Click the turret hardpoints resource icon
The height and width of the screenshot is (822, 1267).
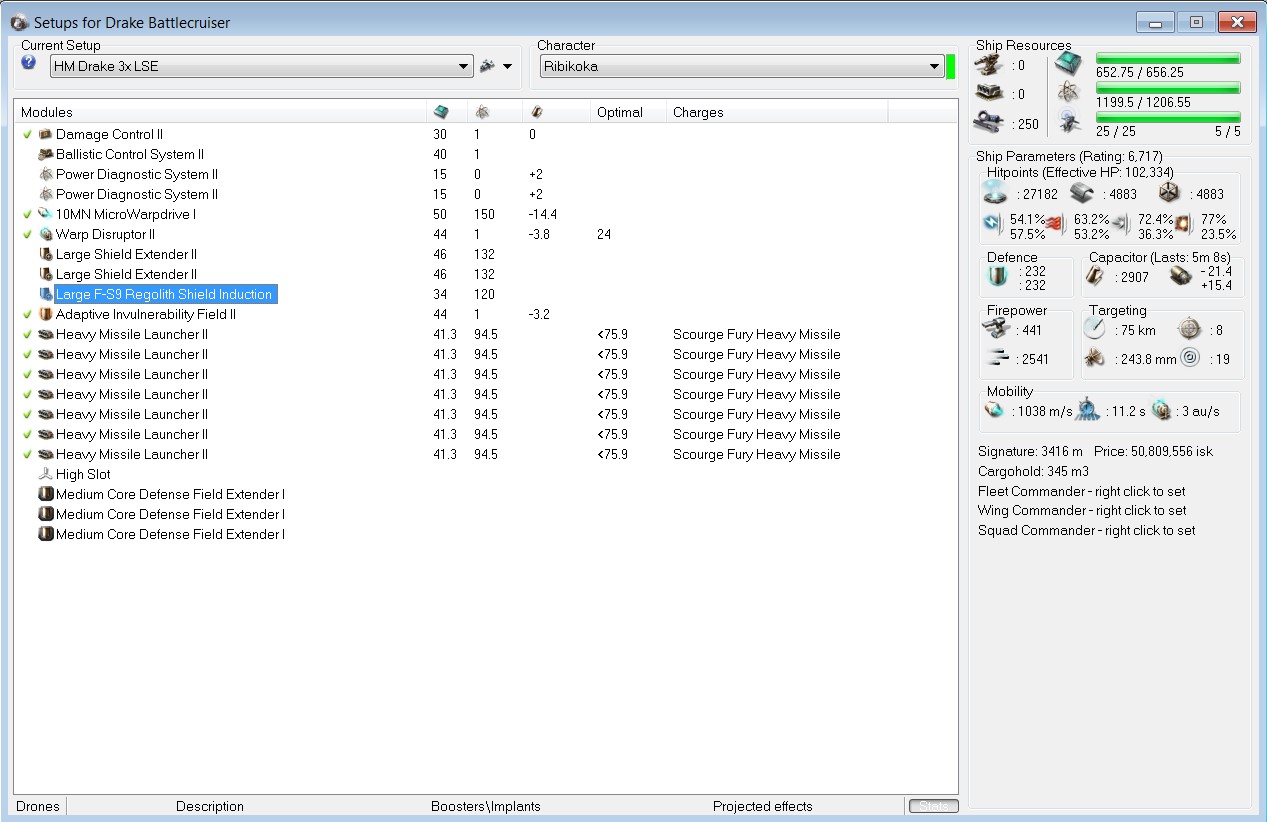989,65
